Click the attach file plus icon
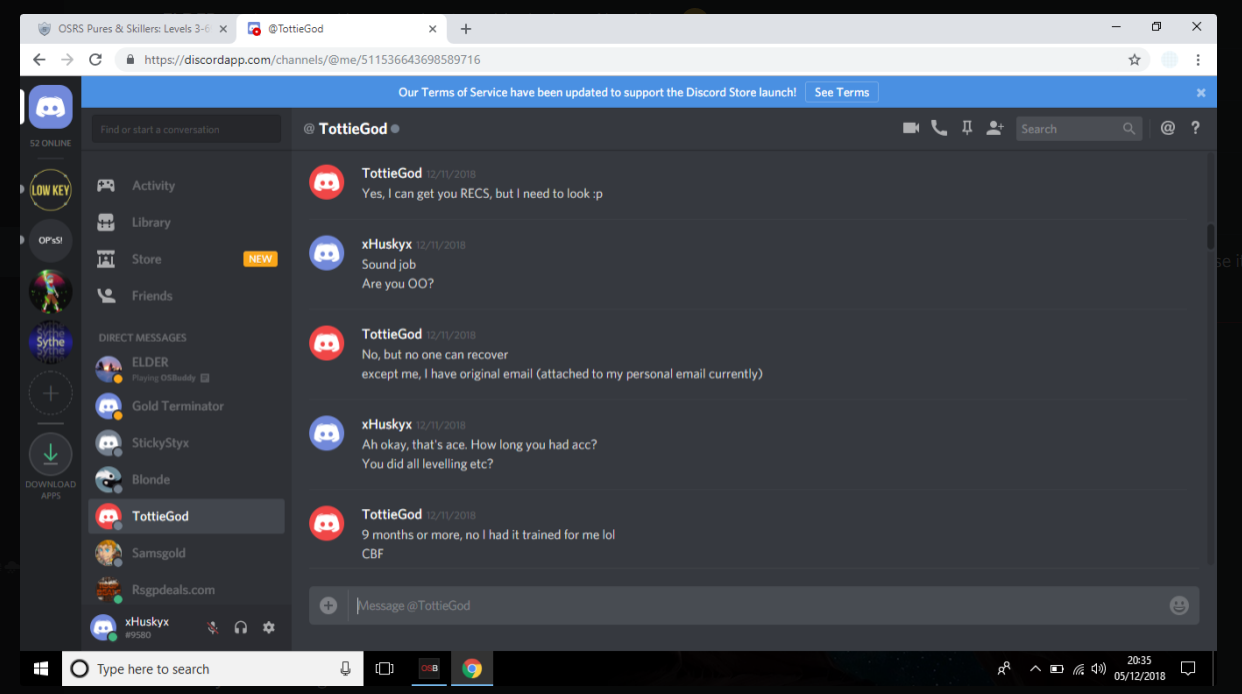Image resolution: width=1242 pixels, height=694 pixels. click(x=328, y=605)
